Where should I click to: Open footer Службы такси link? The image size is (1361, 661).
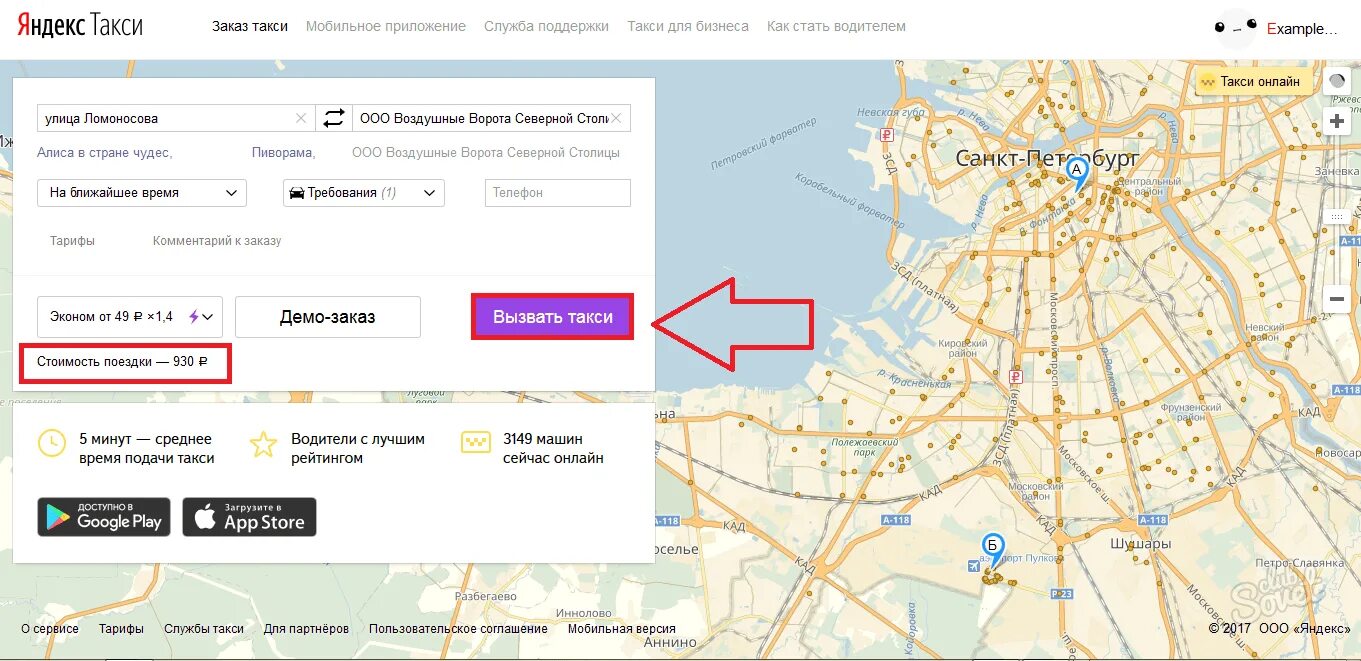click(x=204, y=629)
